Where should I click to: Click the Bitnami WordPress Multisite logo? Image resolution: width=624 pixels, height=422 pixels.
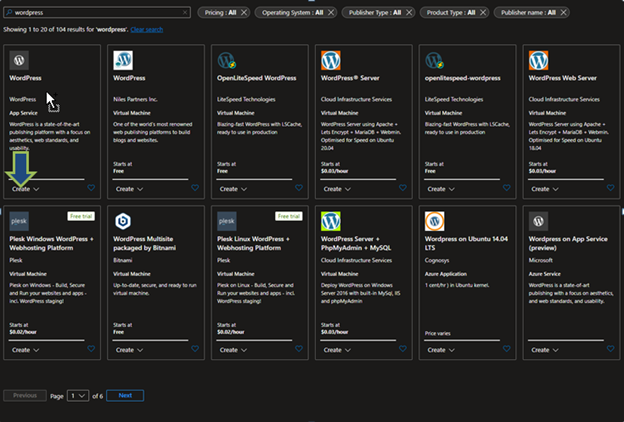pos(123,221)
